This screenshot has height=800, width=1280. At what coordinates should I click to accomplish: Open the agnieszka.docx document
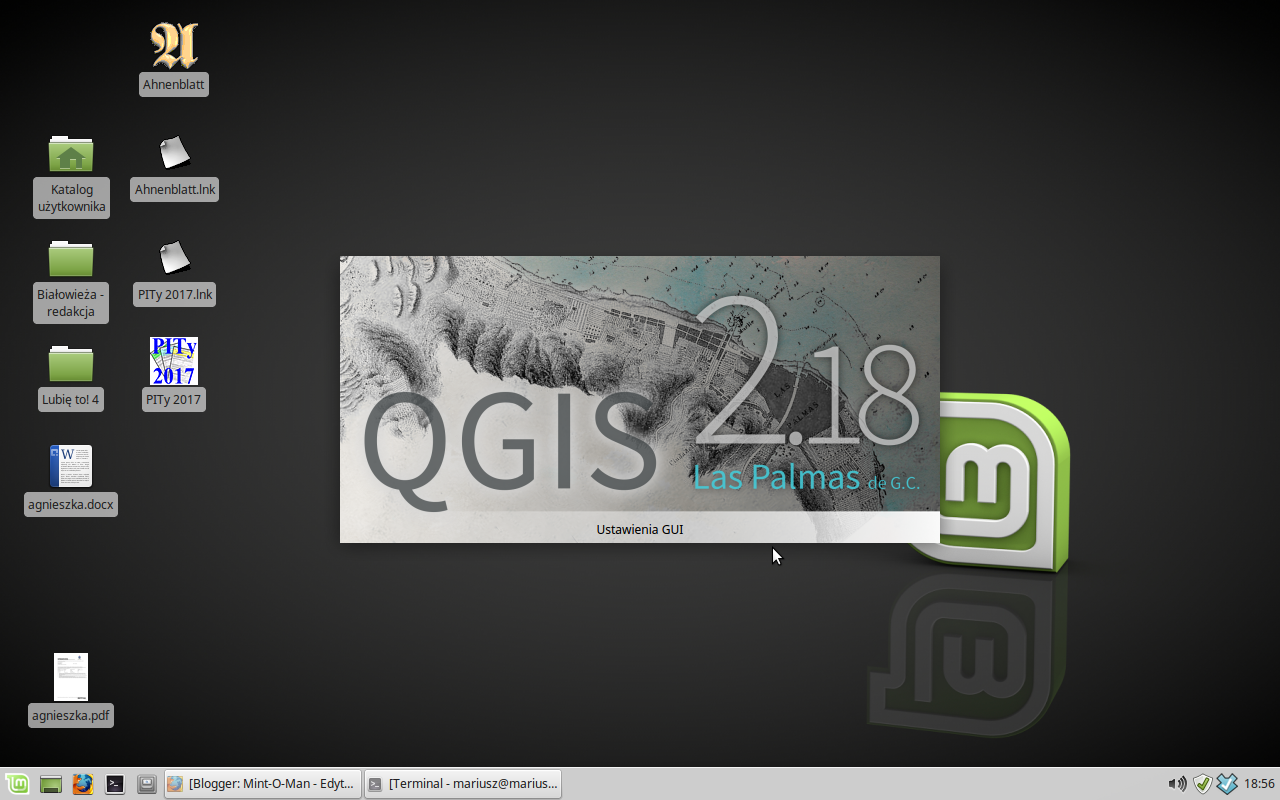click(x=71, y=465)
